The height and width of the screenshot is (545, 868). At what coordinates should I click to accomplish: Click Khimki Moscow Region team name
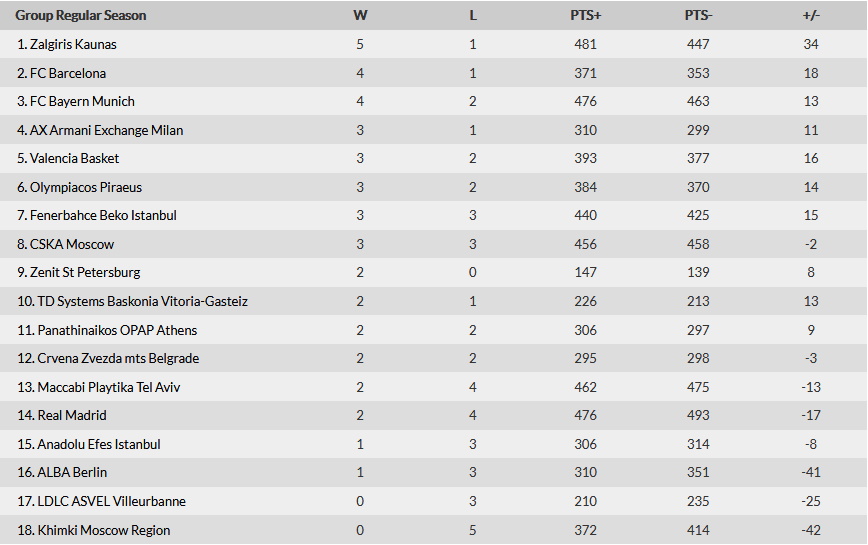coord(104,530)
